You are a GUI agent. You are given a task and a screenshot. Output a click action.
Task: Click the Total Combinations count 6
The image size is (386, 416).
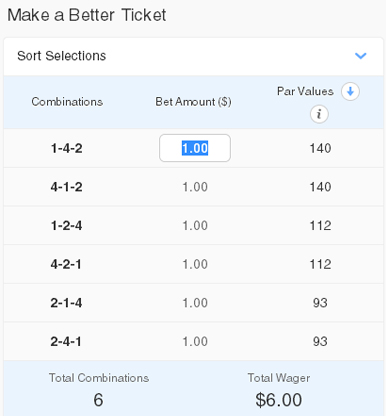coord(98,400)
